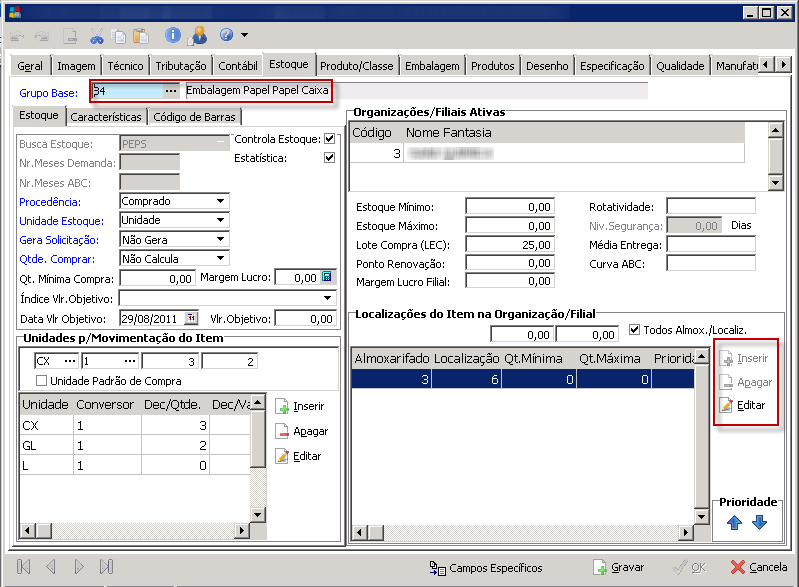Move priority up with blue up arrow
Viewport: 799px width, 587px height.
coord(735,522)
